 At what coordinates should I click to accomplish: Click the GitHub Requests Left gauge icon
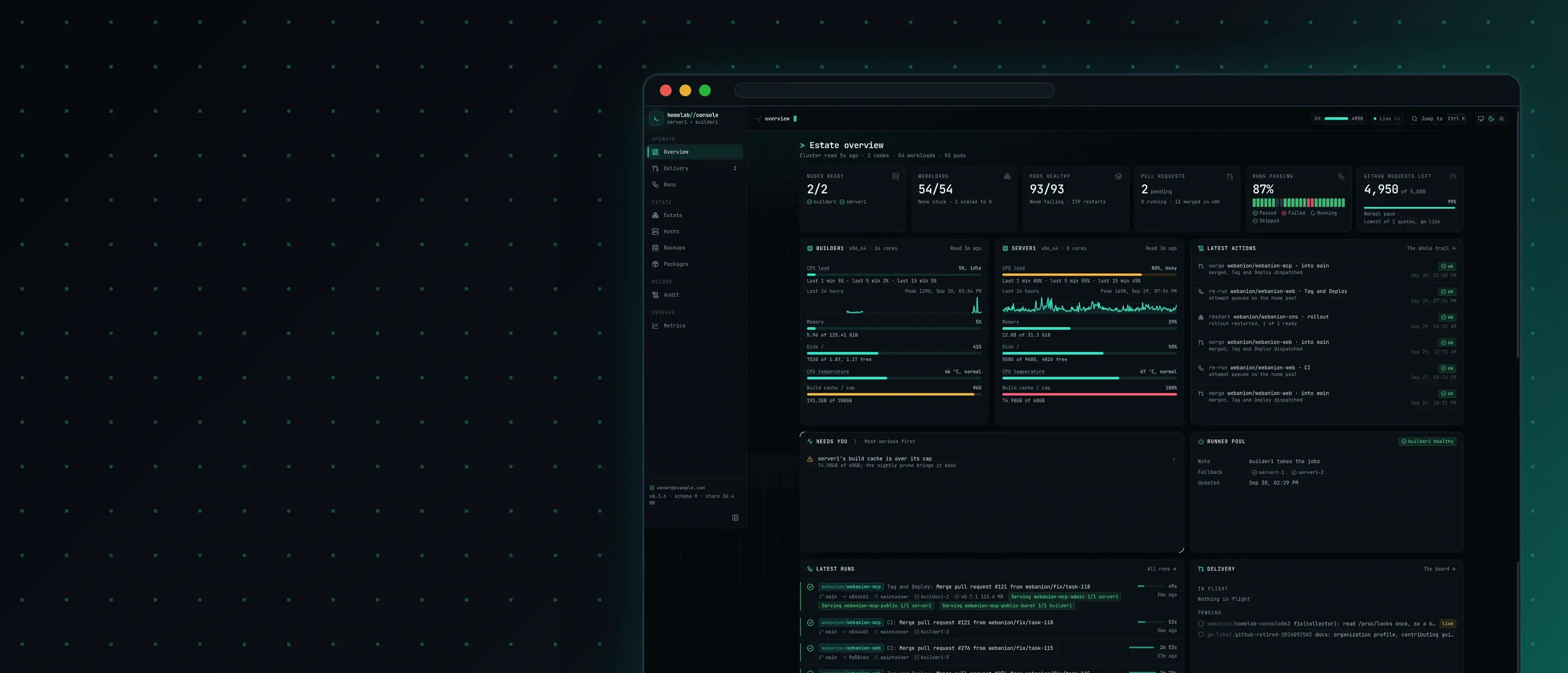coord(1452,176)
